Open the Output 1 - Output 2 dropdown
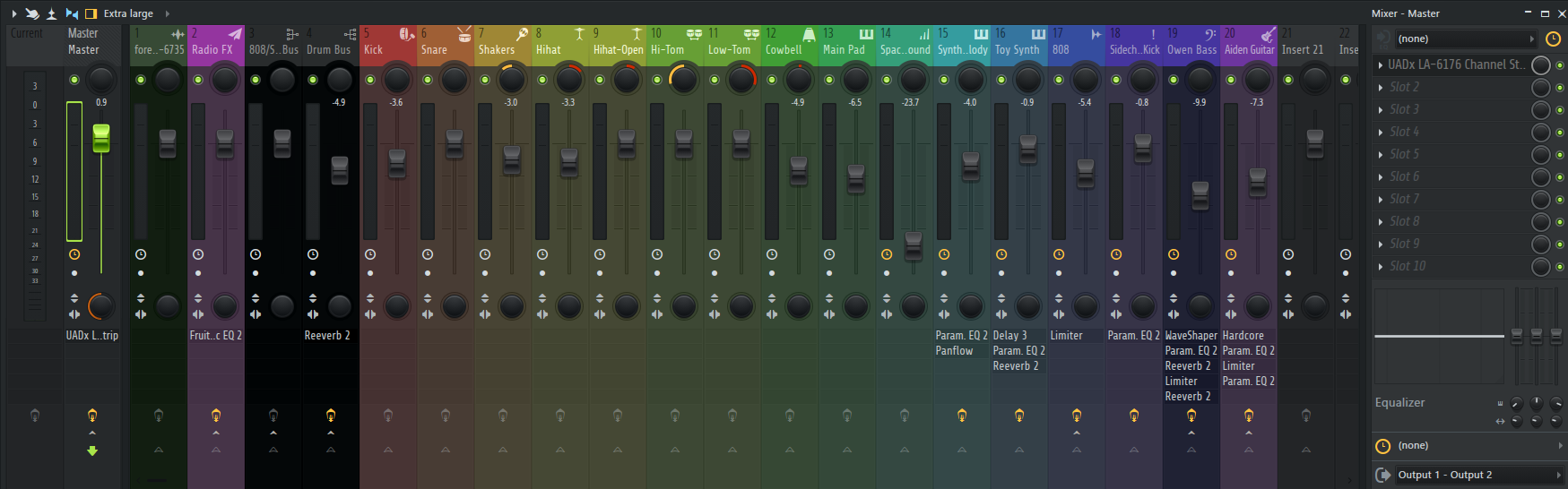Screen dimensions: 1568x489 coord(1479,475)
